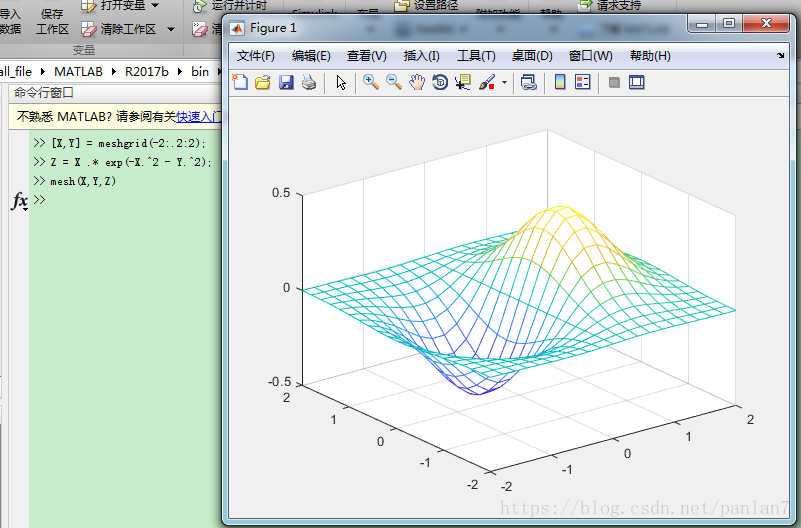Viewport: 801px width, 528px height.
Task: Click the 保存工作区 button
Action: 52,22
